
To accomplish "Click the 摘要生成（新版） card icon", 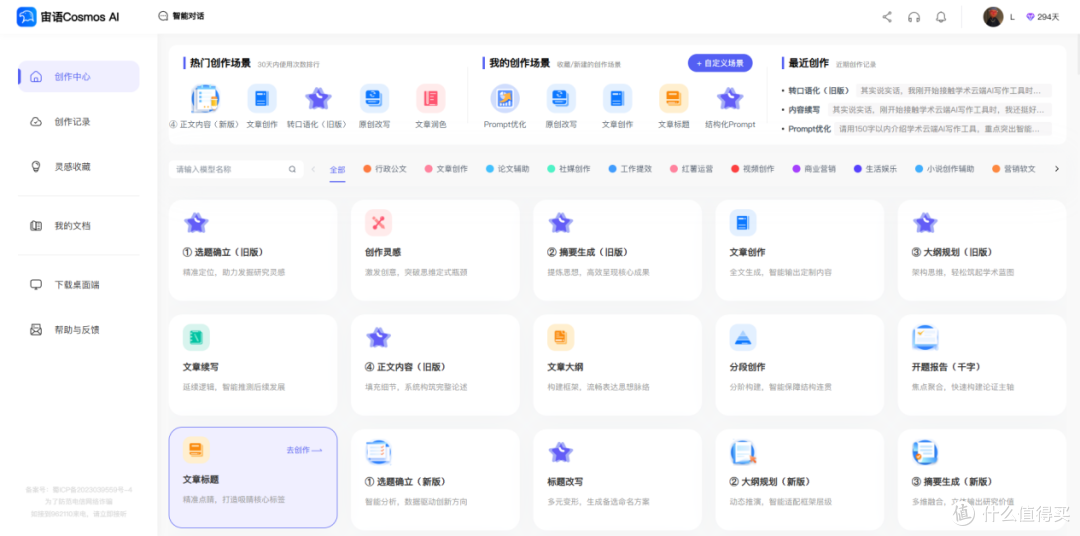I will (x=924, y=452).
